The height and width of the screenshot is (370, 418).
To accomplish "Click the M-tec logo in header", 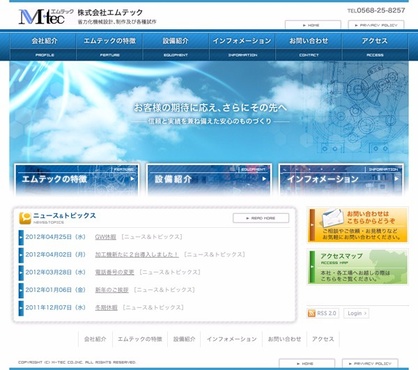I will click(x=46, y=17).
